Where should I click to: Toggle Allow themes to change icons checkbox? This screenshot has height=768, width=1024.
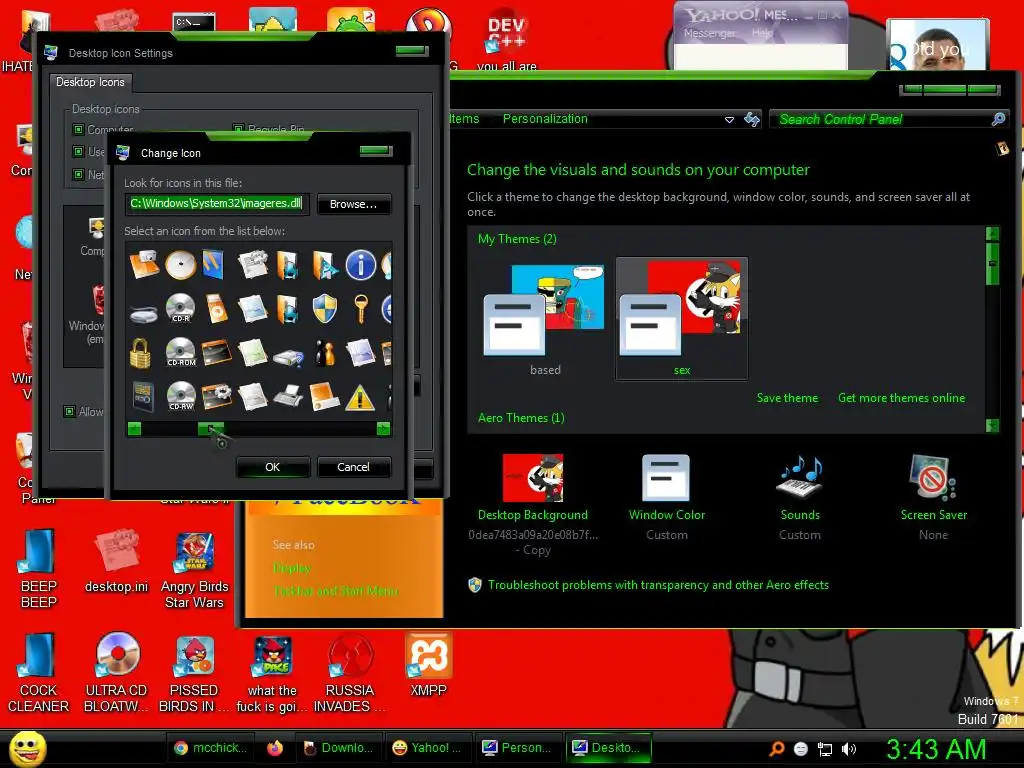[69, 411]
